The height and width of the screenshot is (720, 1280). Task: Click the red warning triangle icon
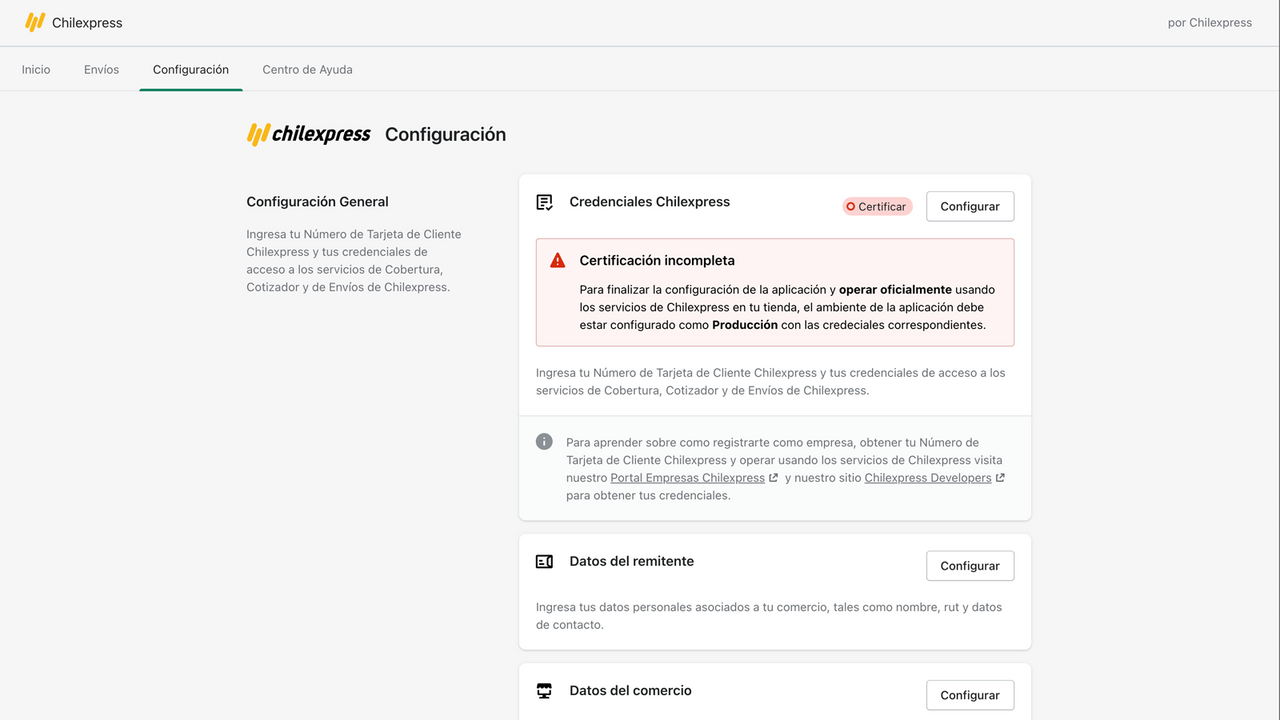tap(558, 260)
